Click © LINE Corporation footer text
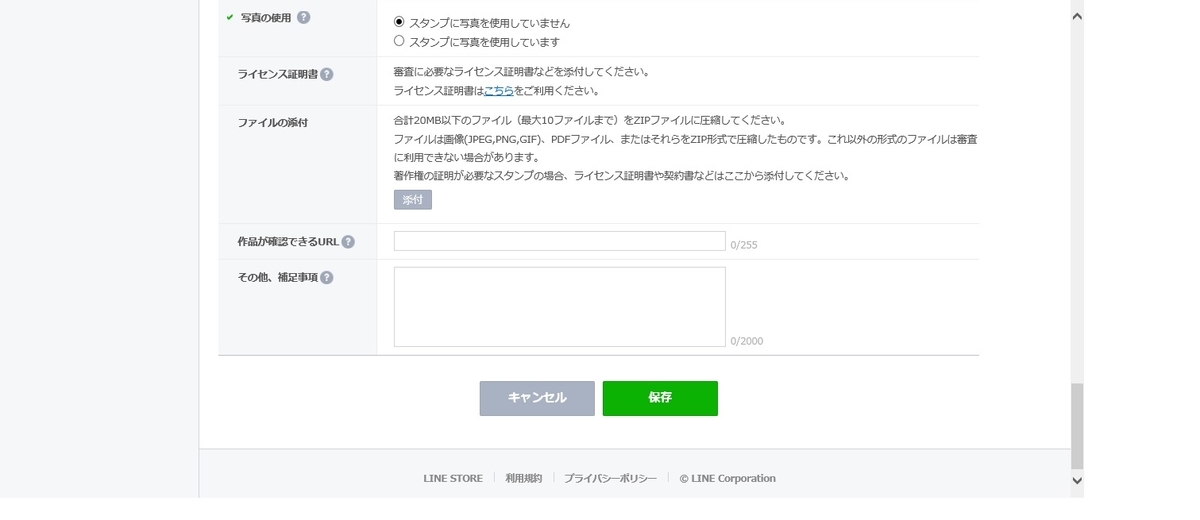1200x520 pixels. tap(727, 479)
